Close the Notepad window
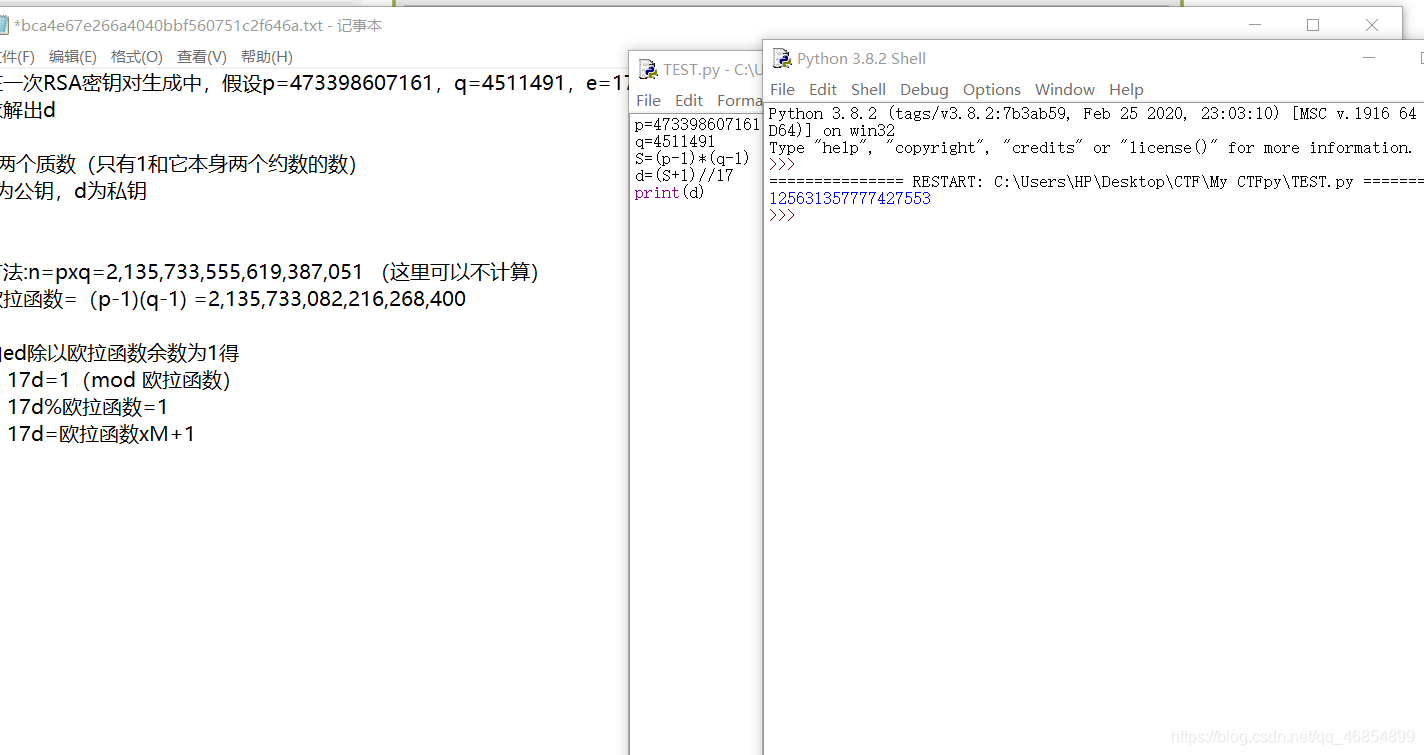This screenshot has width=1424, height=755. (1371, 25)
